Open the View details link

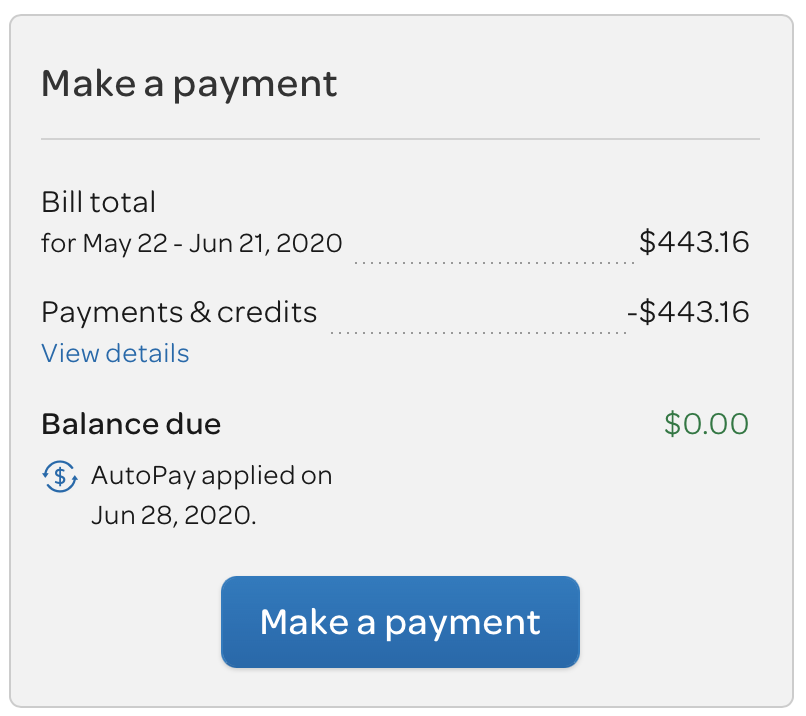pos(115,354)
